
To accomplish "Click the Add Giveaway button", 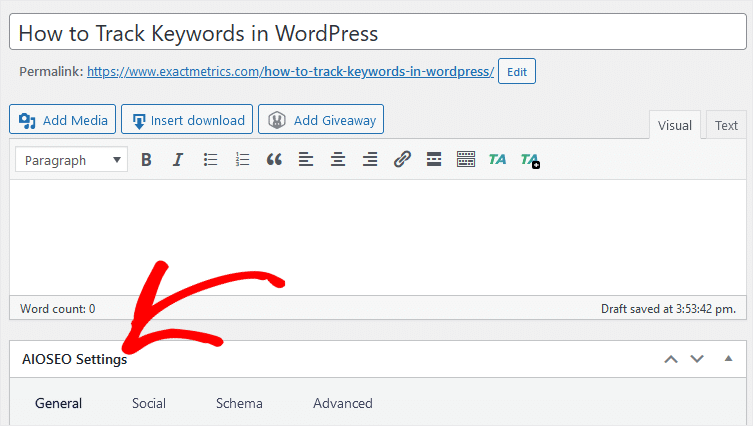I will click(x=321, y=119).
